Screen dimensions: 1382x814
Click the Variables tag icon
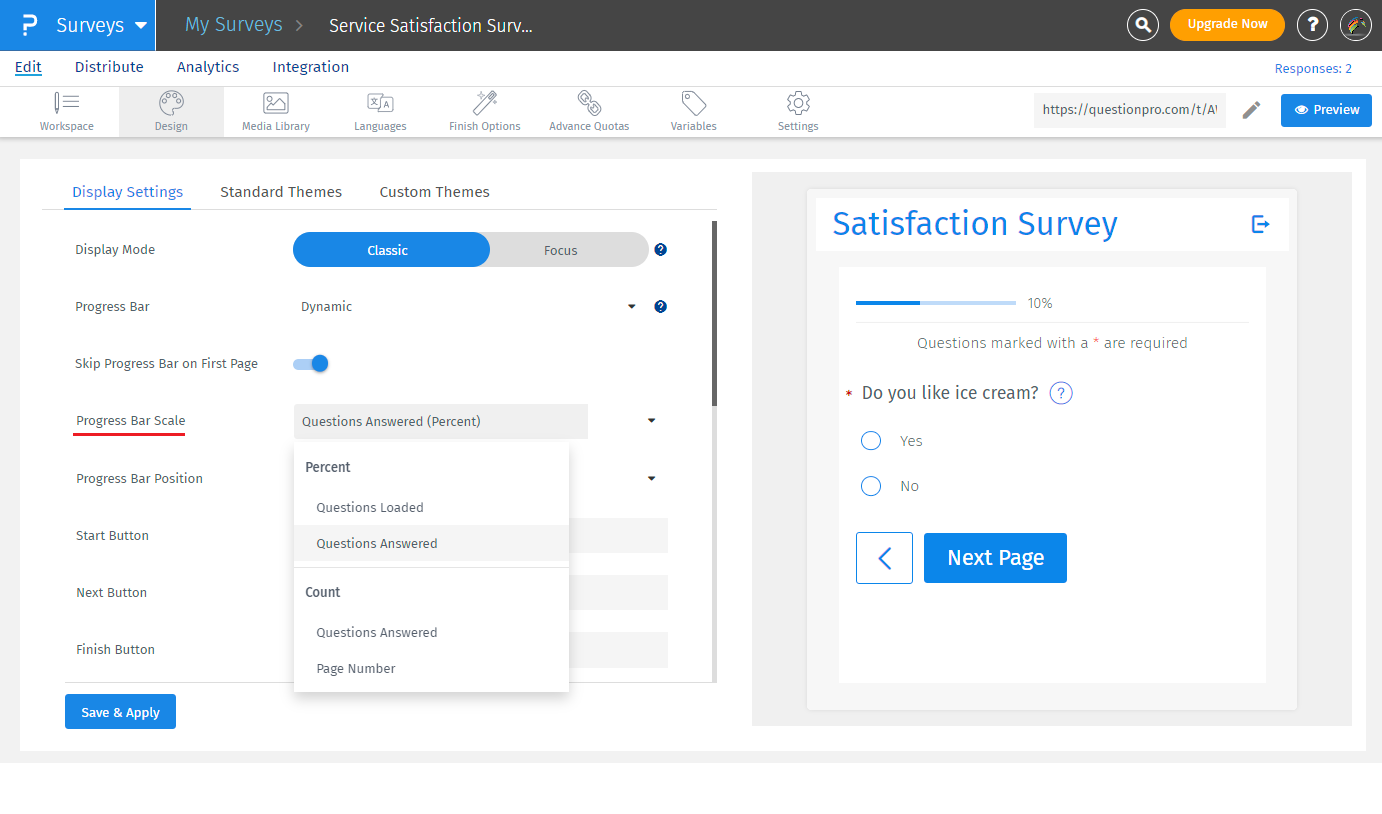(x=693, y=103)
